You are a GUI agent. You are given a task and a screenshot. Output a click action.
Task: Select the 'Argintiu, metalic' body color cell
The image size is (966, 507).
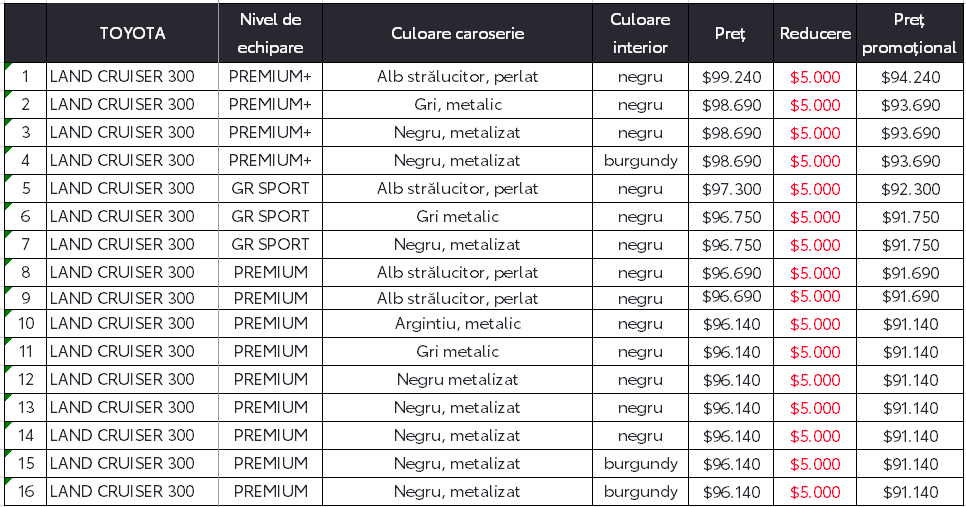point(457,324)
